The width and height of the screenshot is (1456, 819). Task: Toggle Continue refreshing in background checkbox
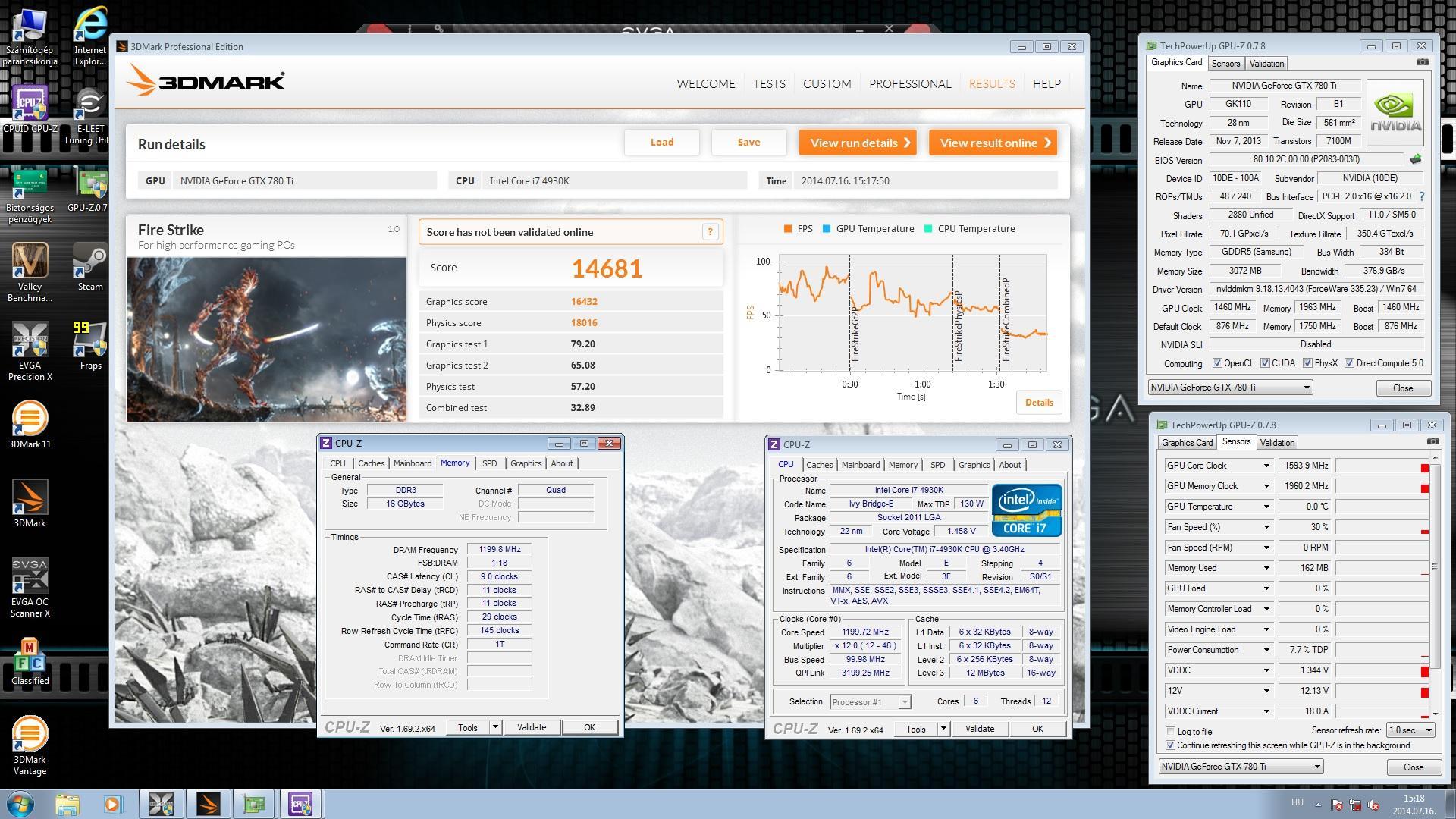[1171, 745]
